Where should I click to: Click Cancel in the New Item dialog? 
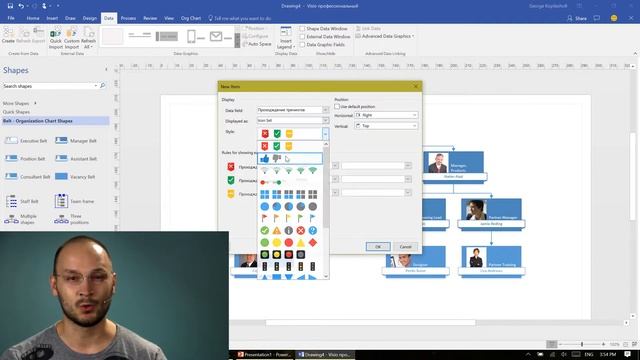405,247
